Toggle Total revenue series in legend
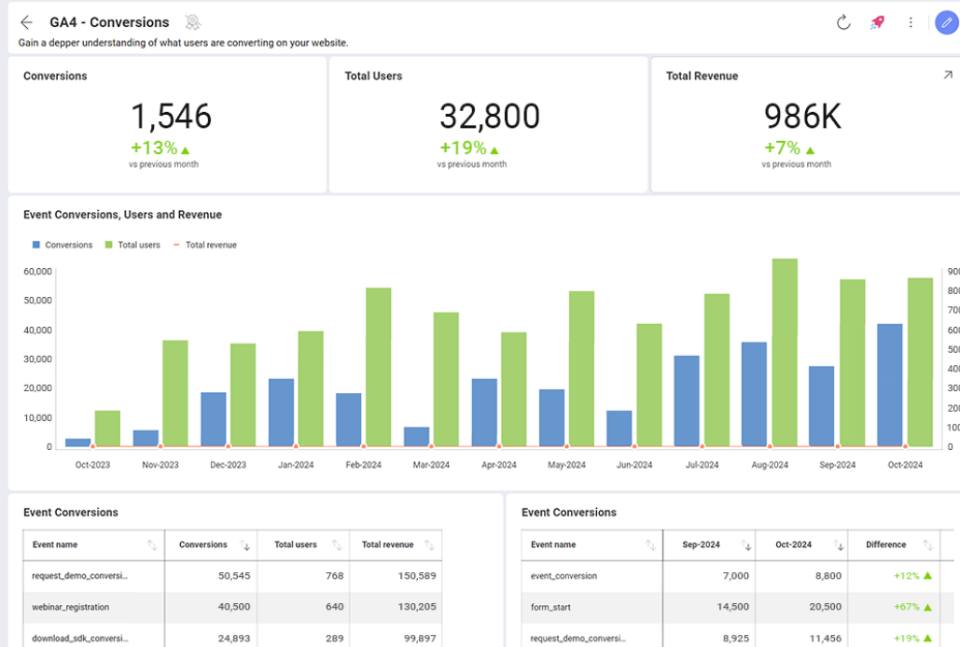 click(x=205, y=245)
